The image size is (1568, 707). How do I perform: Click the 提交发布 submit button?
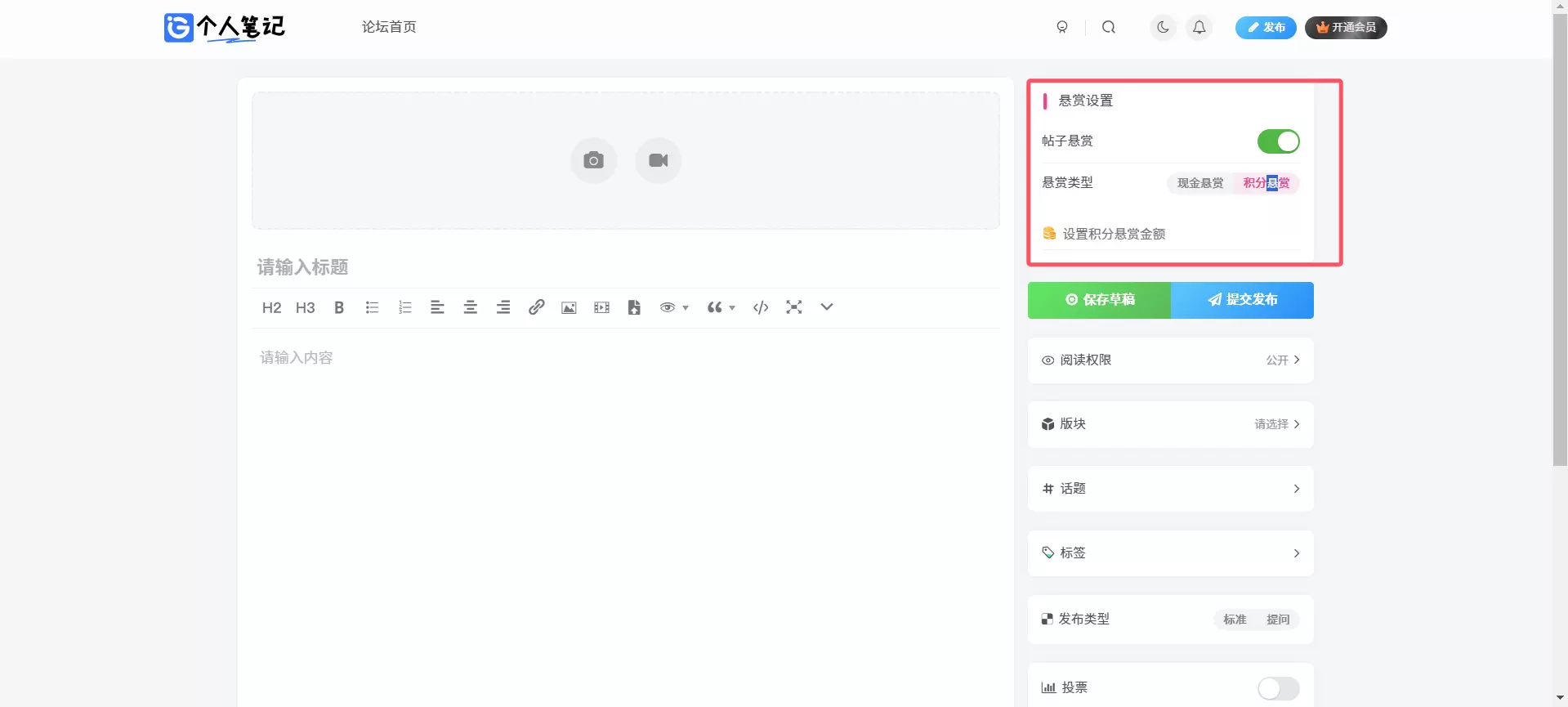coord(1242,300)
